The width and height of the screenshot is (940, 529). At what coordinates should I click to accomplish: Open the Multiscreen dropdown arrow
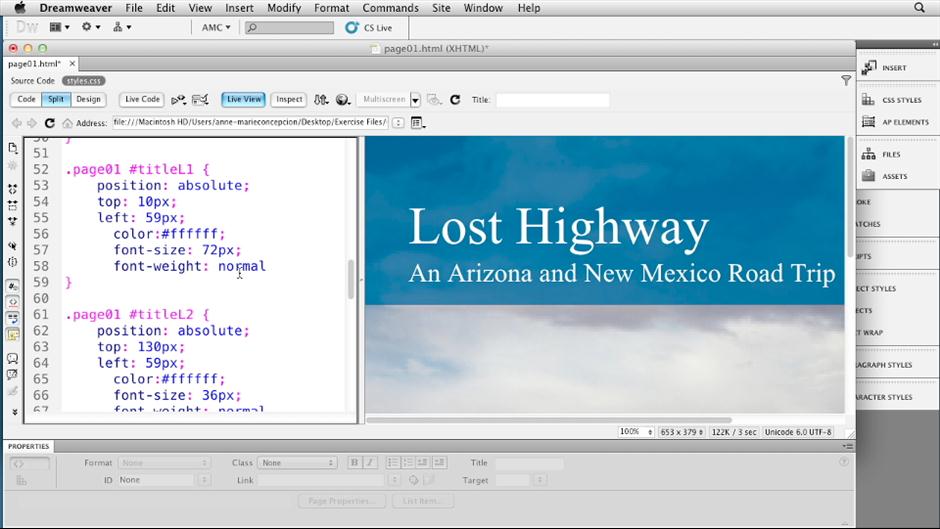[415, 100]
